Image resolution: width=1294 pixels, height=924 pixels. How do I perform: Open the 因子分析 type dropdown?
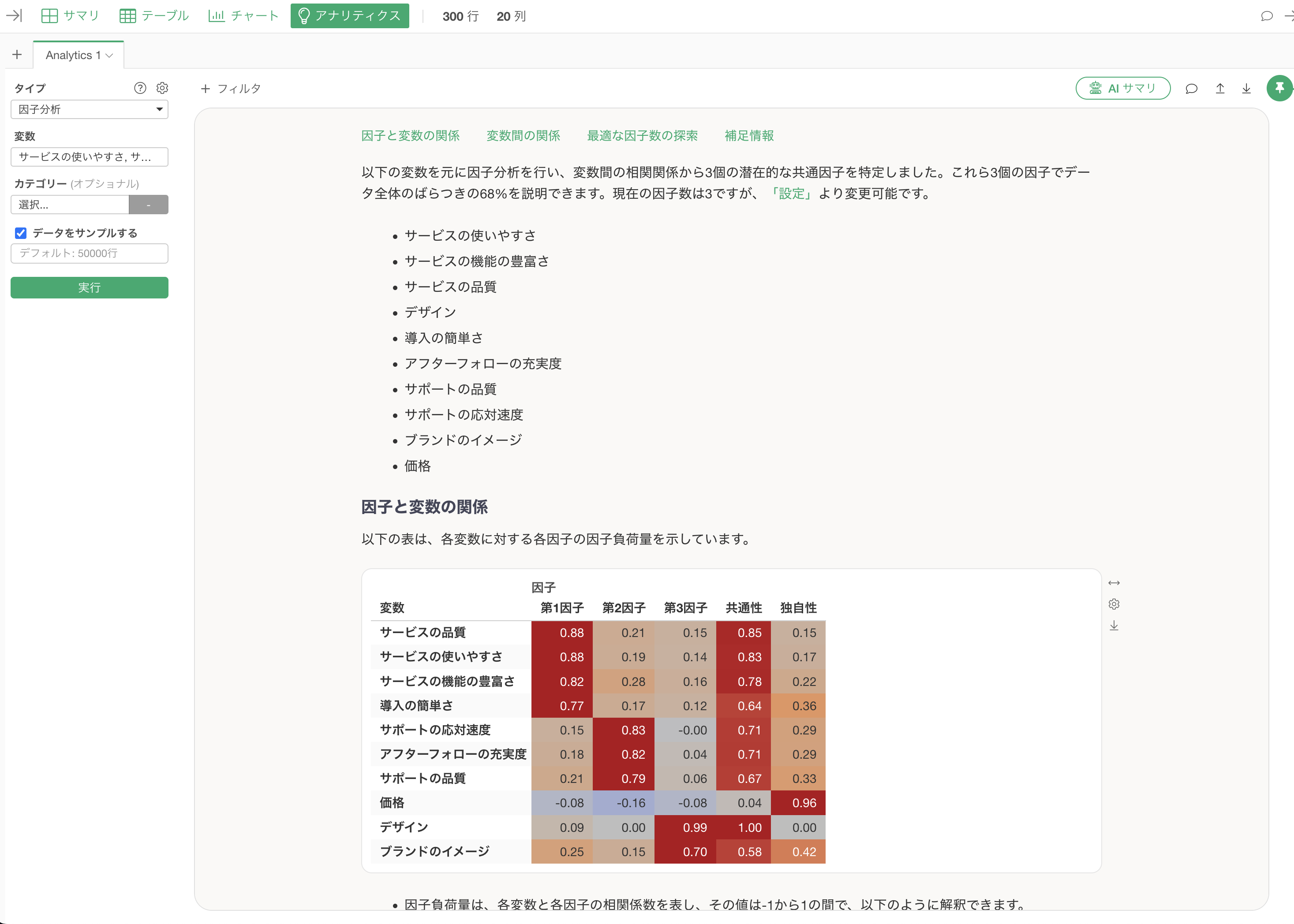point(90,109)
